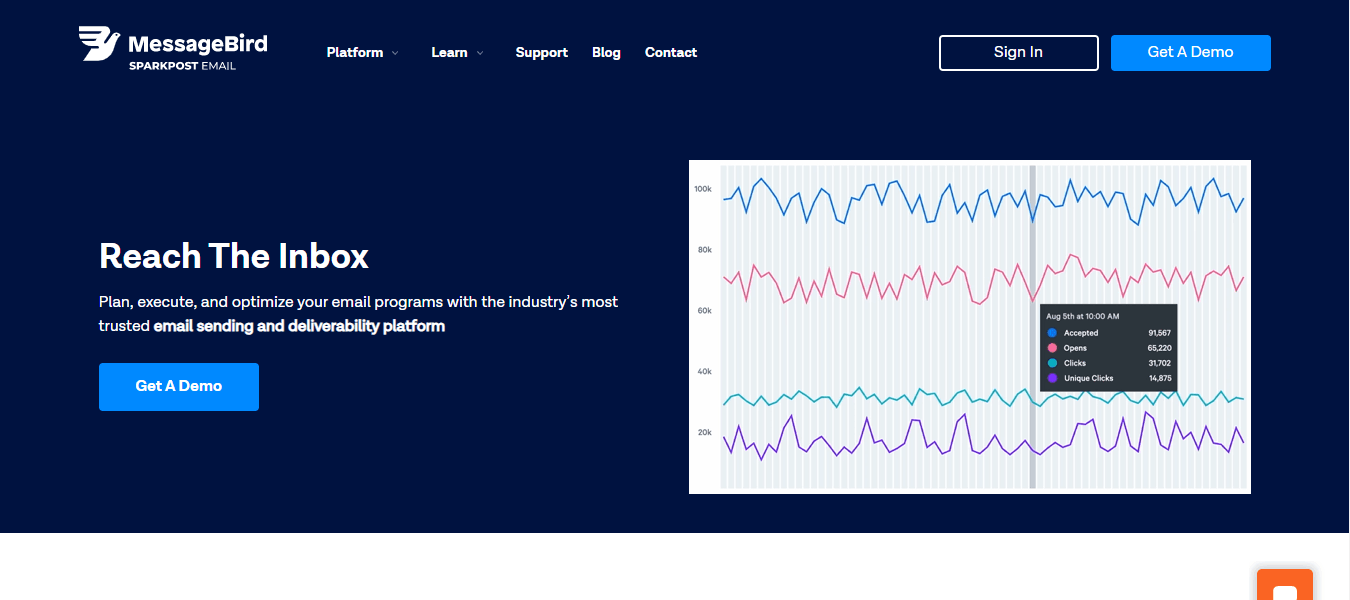
Task: Click the teal Clicks legend dot
Action: click(1052, 363)
